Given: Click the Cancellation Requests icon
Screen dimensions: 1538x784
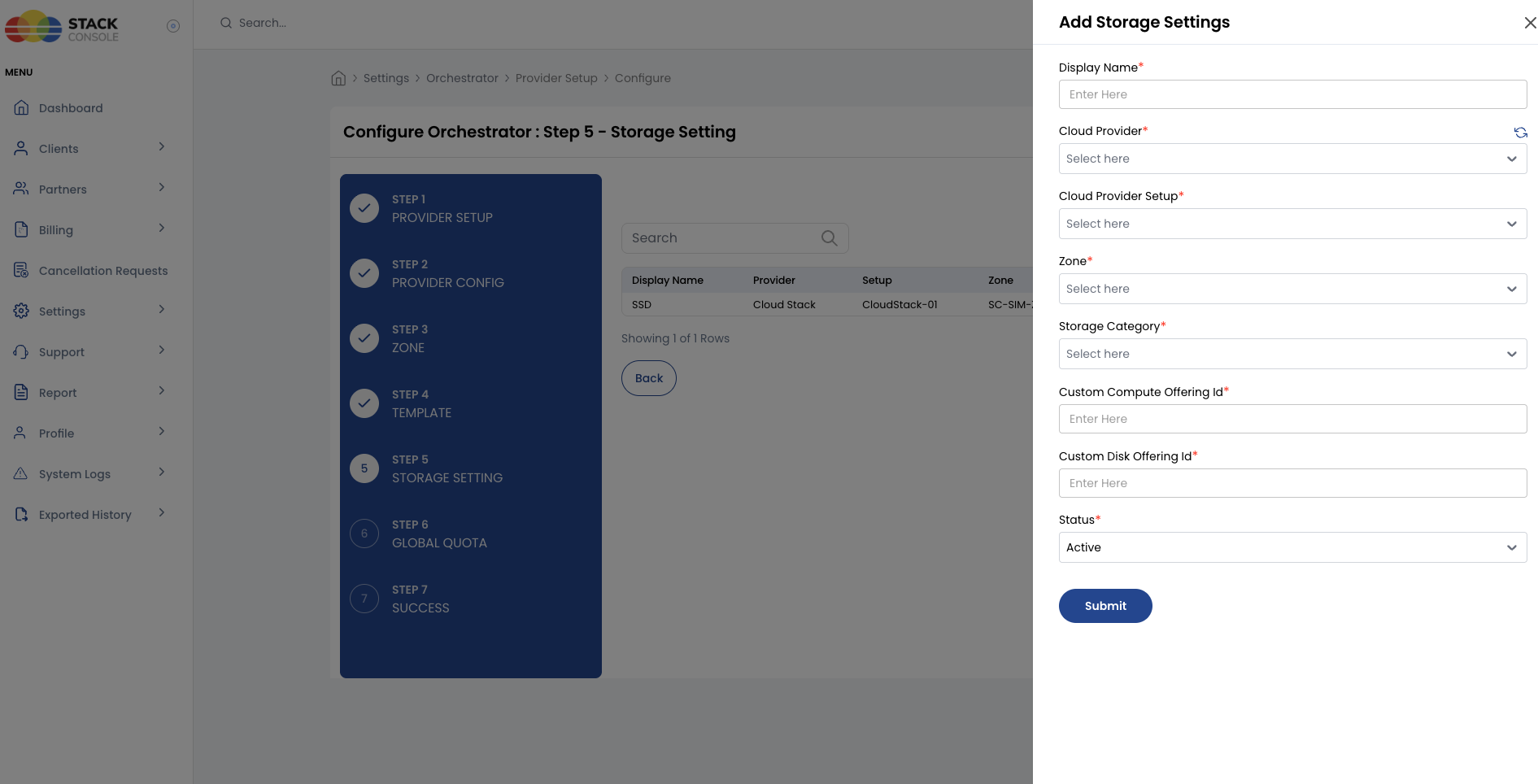Looking at the screenshot, I should [x=21, y=270].
